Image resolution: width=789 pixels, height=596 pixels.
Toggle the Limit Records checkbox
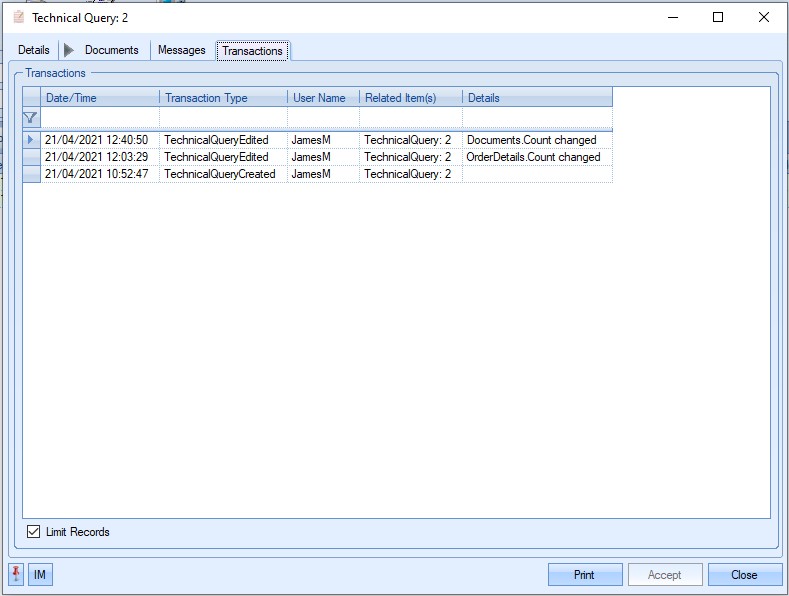click(x=34, y=532)
